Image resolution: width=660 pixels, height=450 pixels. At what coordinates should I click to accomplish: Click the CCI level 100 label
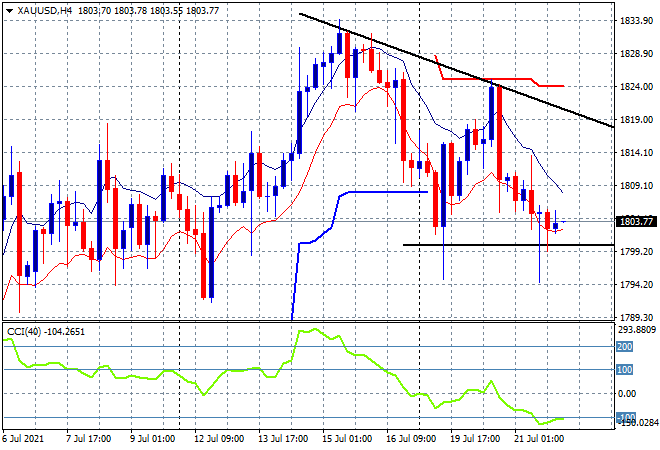[x=624, y=370]
